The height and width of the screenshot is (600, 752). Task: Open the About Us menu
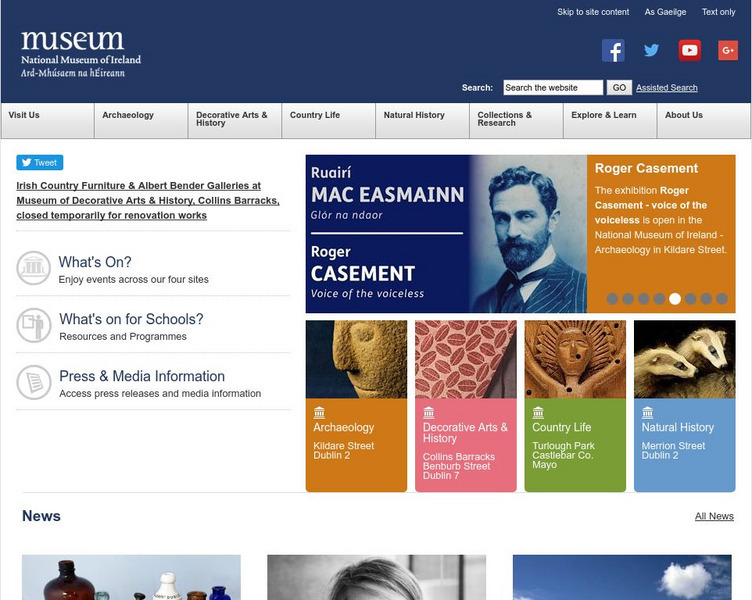pos(704,120)
